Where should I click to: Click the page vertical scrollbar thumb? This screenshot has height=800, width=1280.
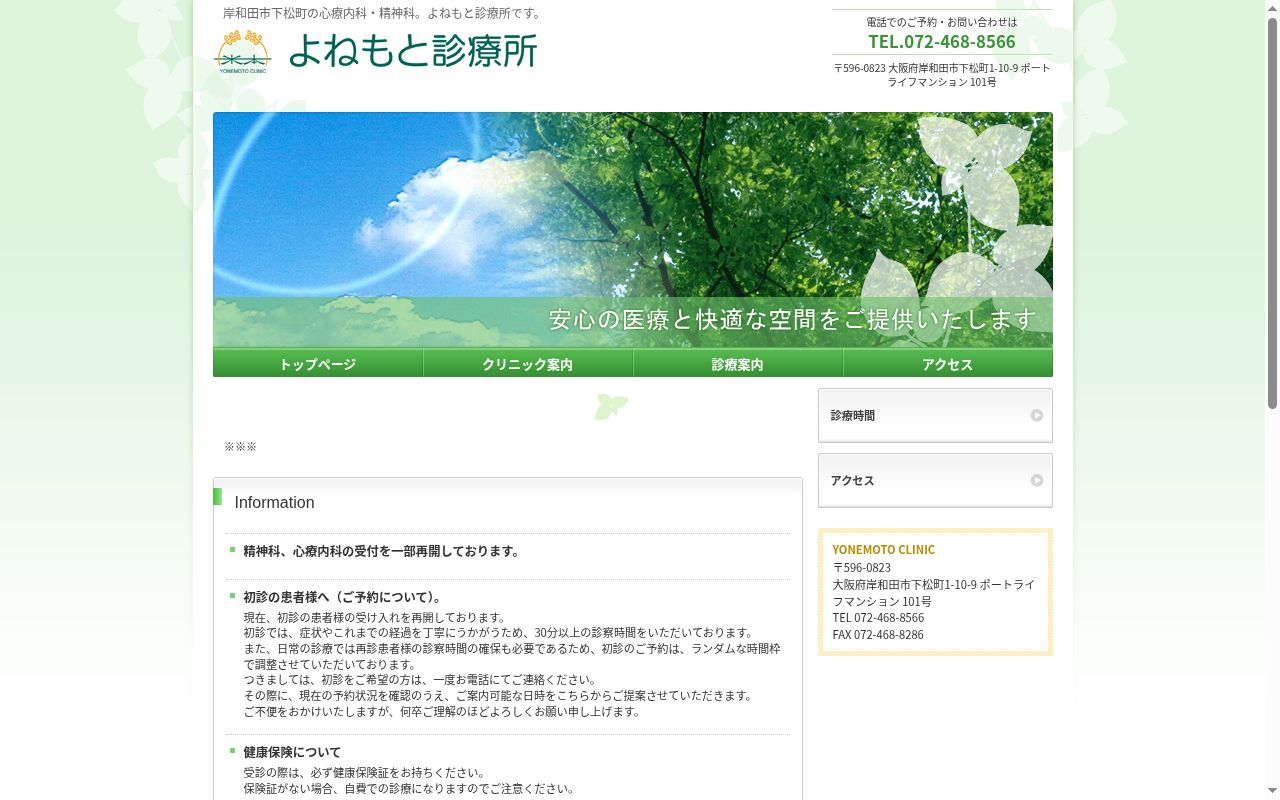click(1272, 213)
